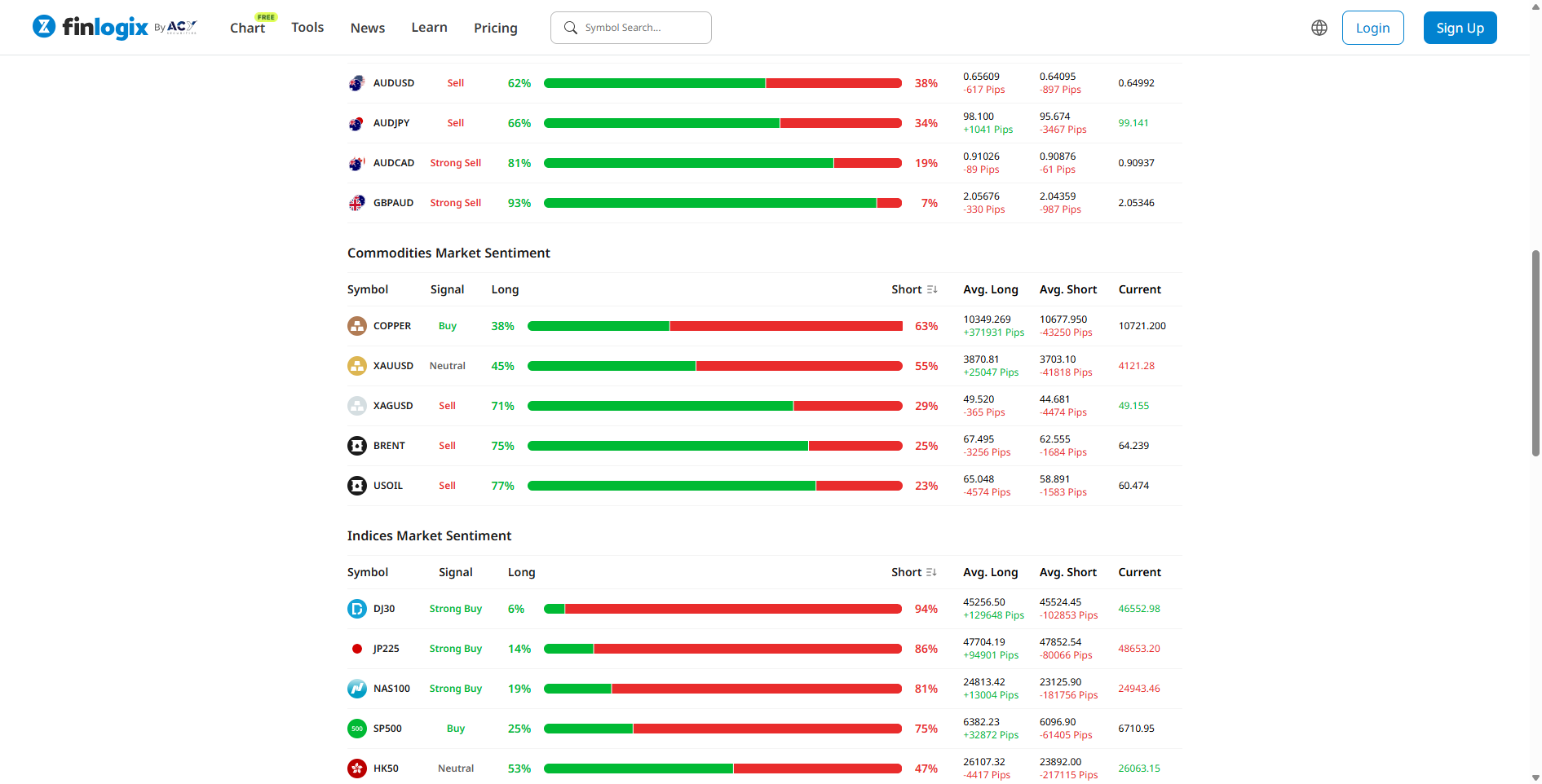Focus the Symbol Search field
This screenshot has width=1542, height=784.
[x=640, y=28]
